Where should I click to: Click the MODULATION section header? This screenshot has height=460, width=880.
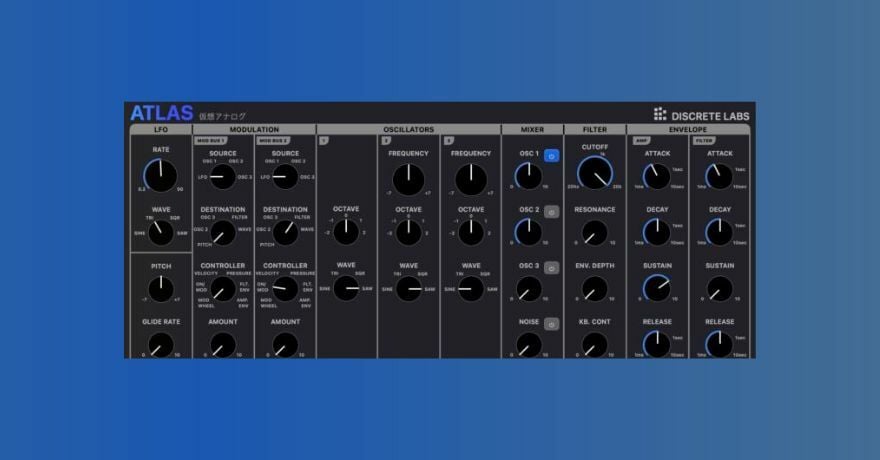(254, 130)
